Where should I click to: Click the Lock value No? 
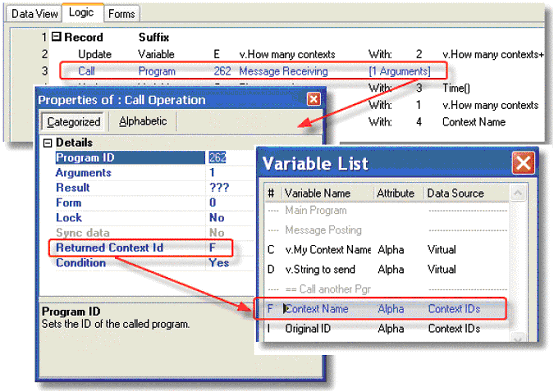(217, 218)
